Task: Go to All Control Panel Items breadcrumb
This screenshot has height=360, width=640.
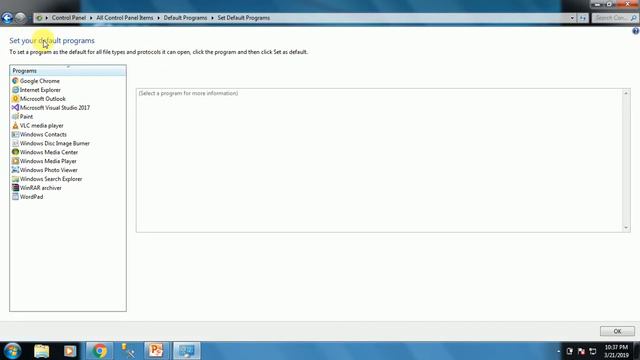Action: tap(125, 18)
